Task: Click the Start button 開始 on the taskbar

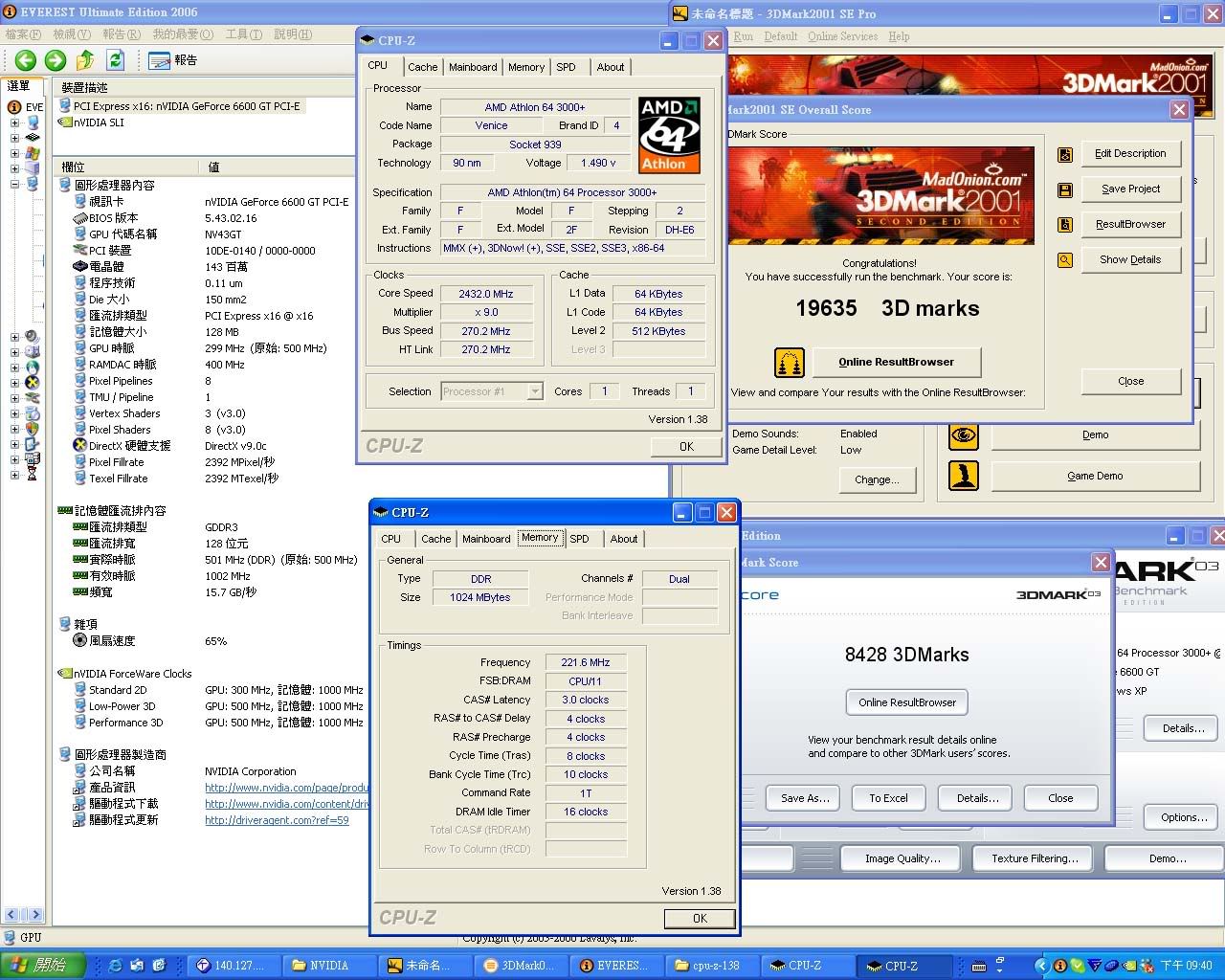Action: click(43, 966)
